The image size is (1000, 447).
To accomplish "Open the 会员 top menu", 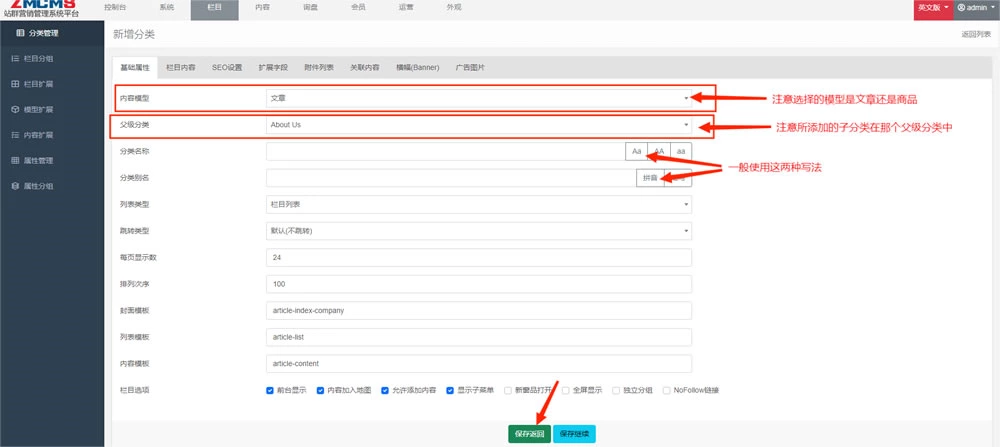I will [x=358, y=8].
